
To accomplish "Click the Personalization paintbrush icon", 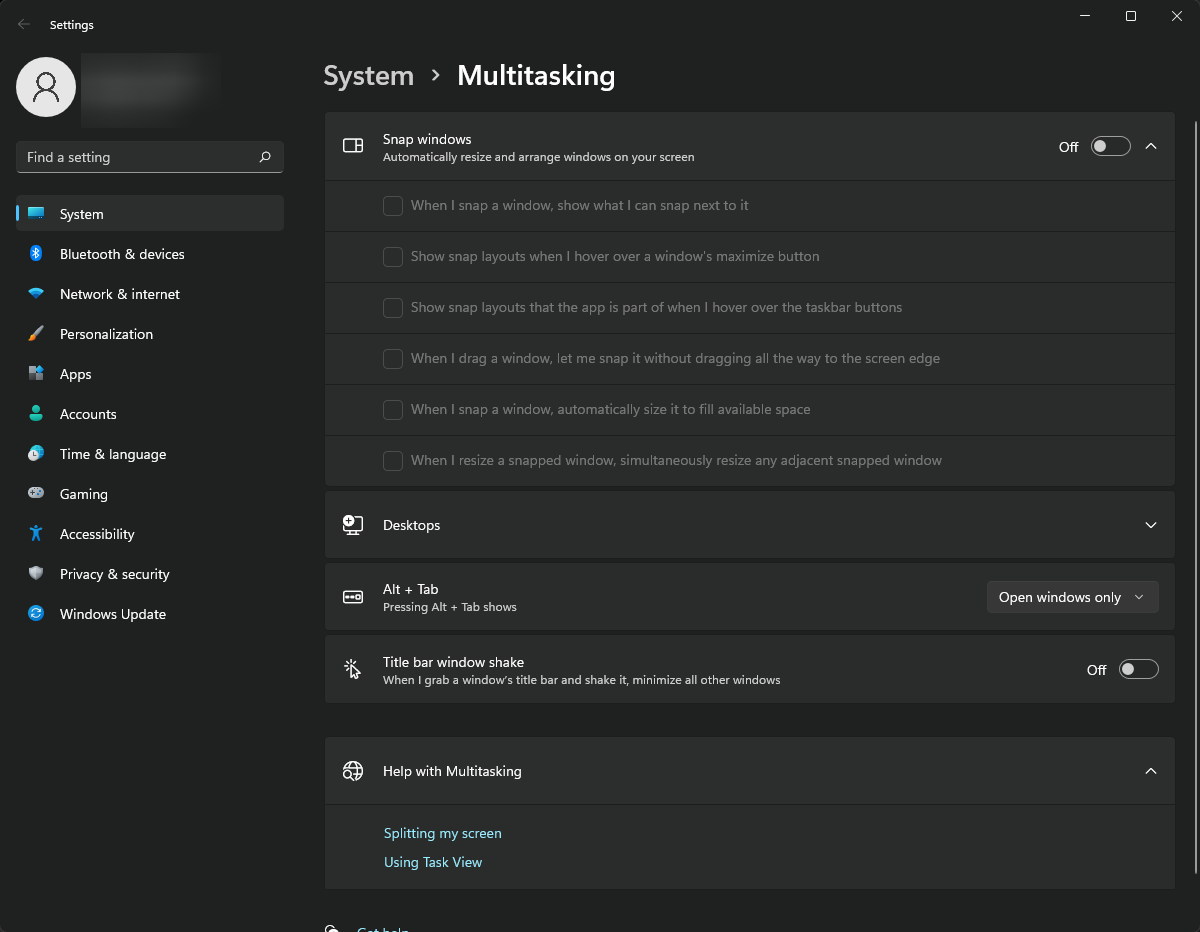I will point(36,334).
